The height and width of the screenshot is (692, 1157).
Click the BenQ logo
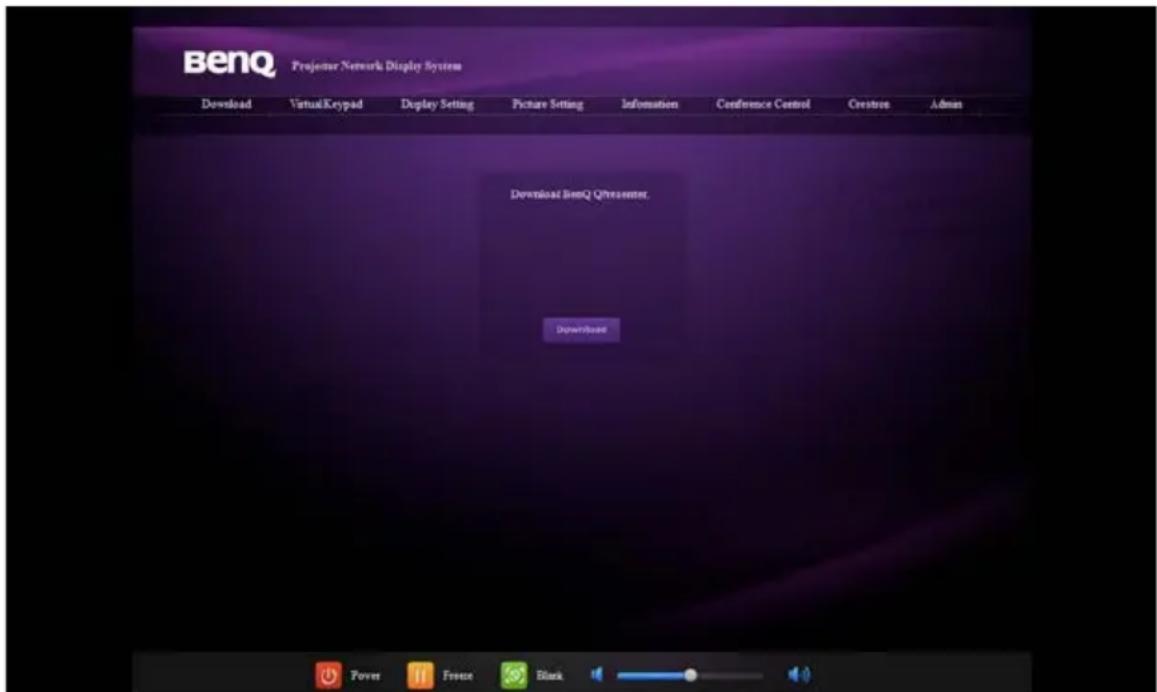coord(229,63)
